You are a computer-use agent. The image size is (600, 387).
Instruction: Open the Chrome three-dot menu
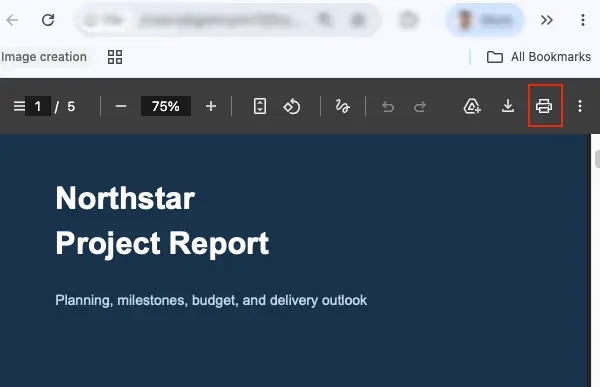583,20
